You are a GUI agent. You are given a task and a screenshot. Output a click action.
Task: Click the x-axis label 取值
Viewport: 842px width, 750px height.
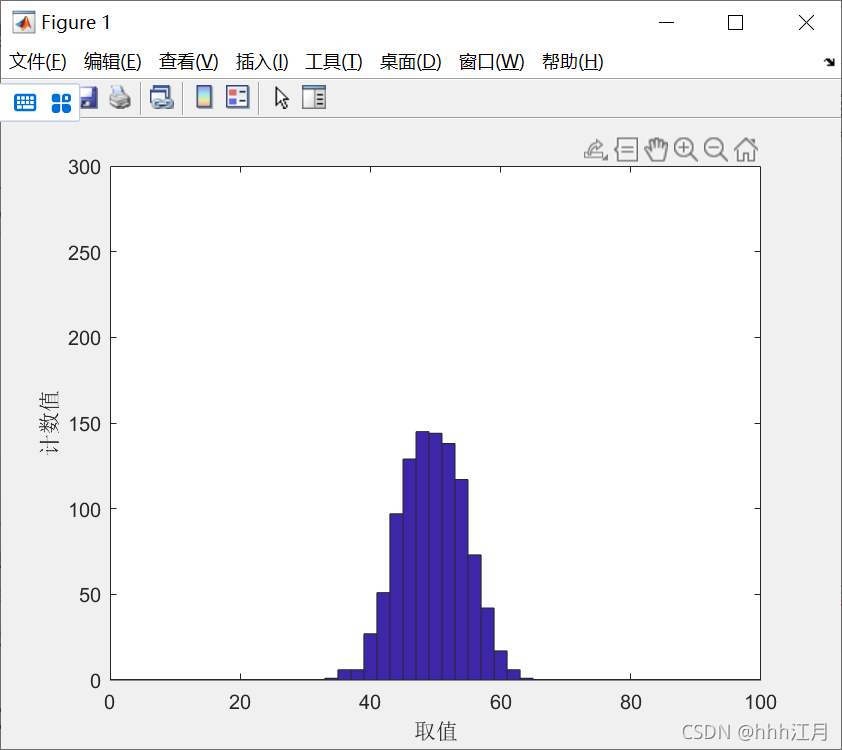(x=435, y=731)
